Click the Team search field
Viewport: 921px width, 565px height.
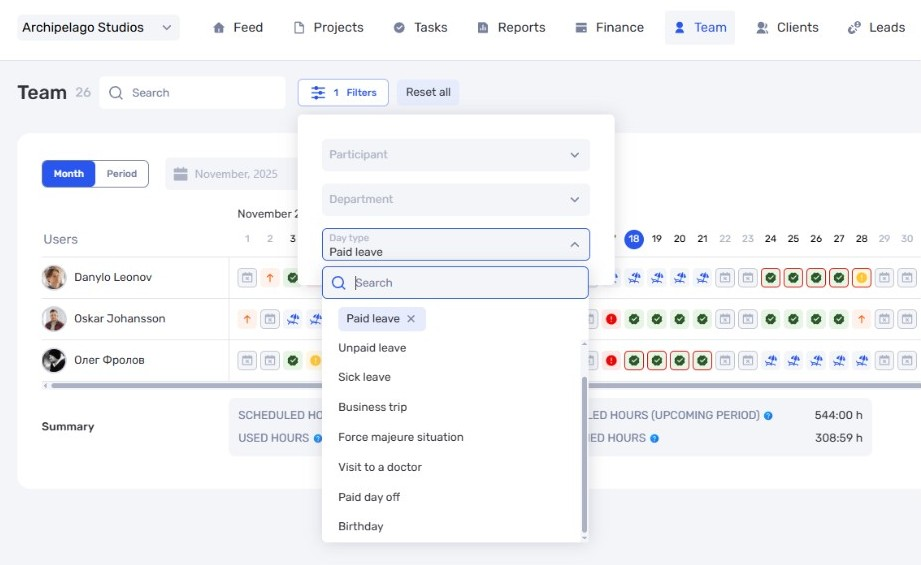pos(192,93)
